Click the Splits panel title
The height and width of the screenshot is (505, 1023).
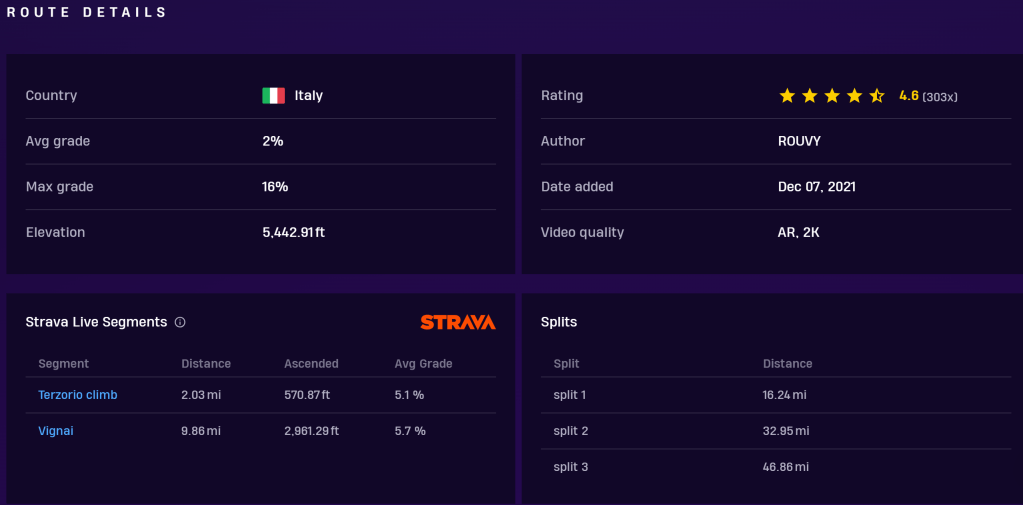click(559, 322)
